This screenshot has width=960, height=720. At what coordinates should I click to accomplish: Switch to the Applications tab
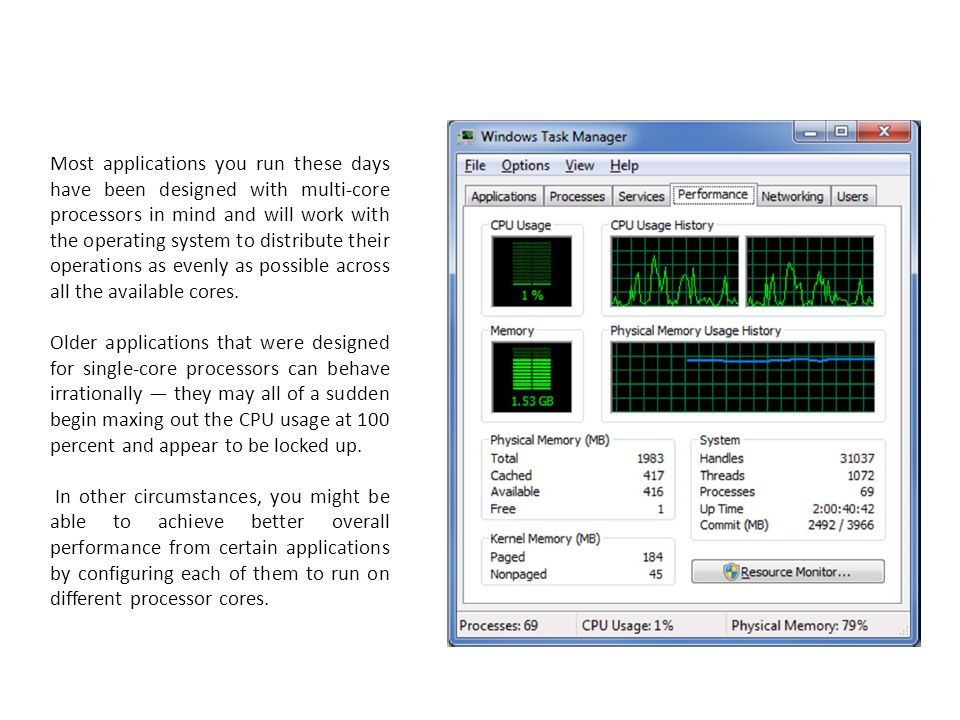click(x=503, y=197)
